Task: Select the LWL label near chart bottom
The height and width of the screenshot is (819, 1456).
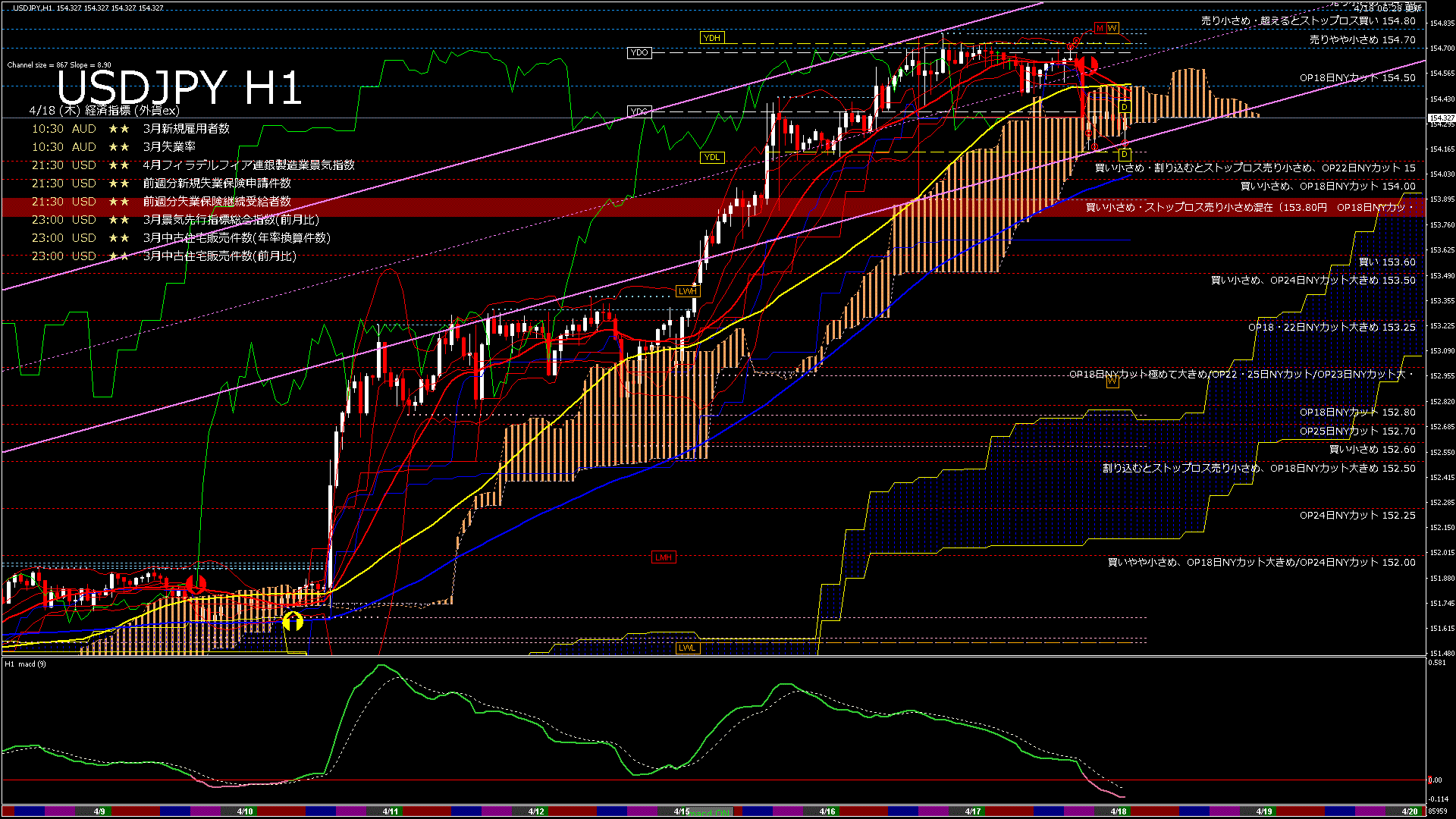Action: 687,648
